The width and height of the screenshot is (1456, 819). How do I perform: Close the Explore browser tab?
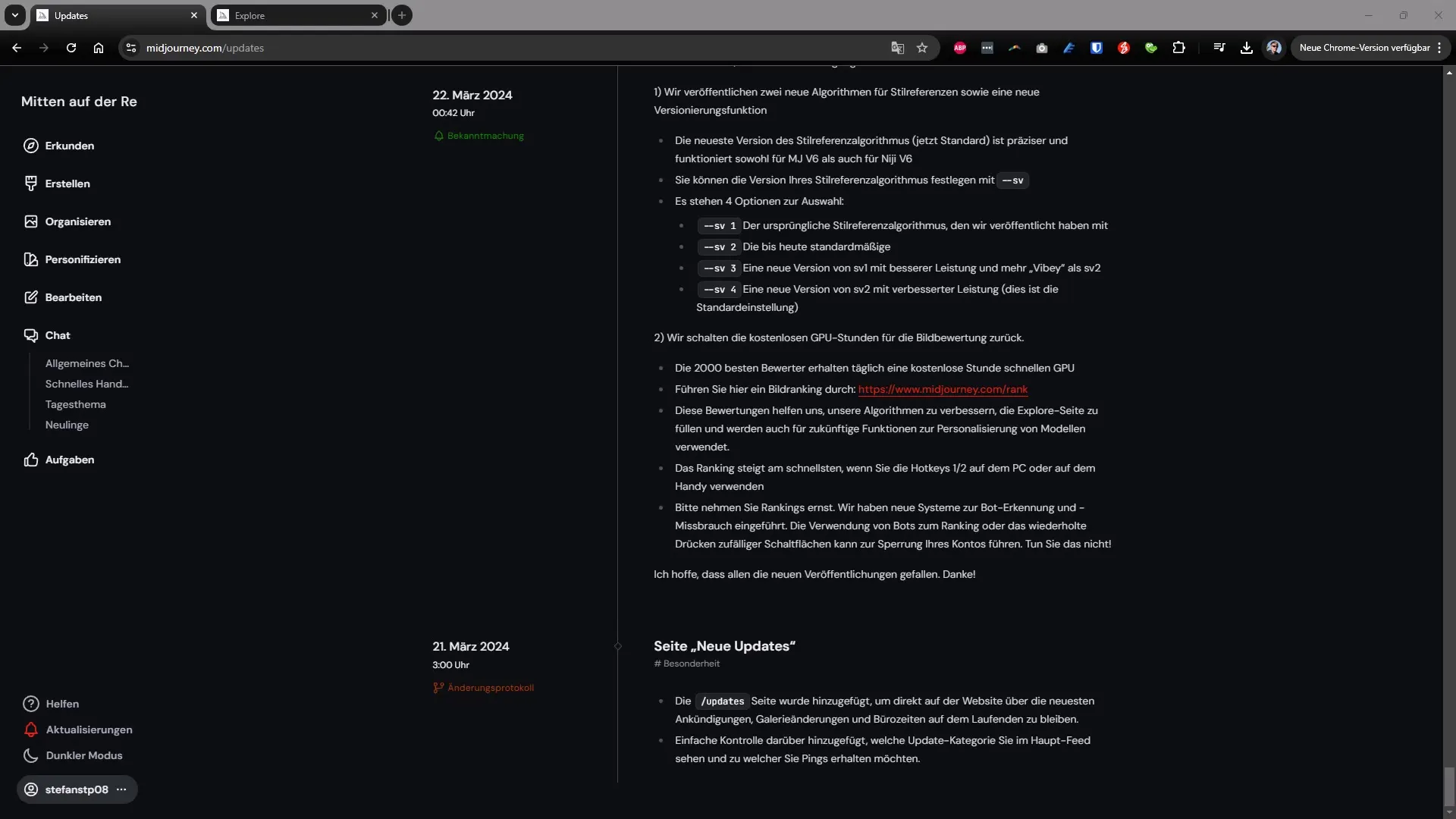375,15
